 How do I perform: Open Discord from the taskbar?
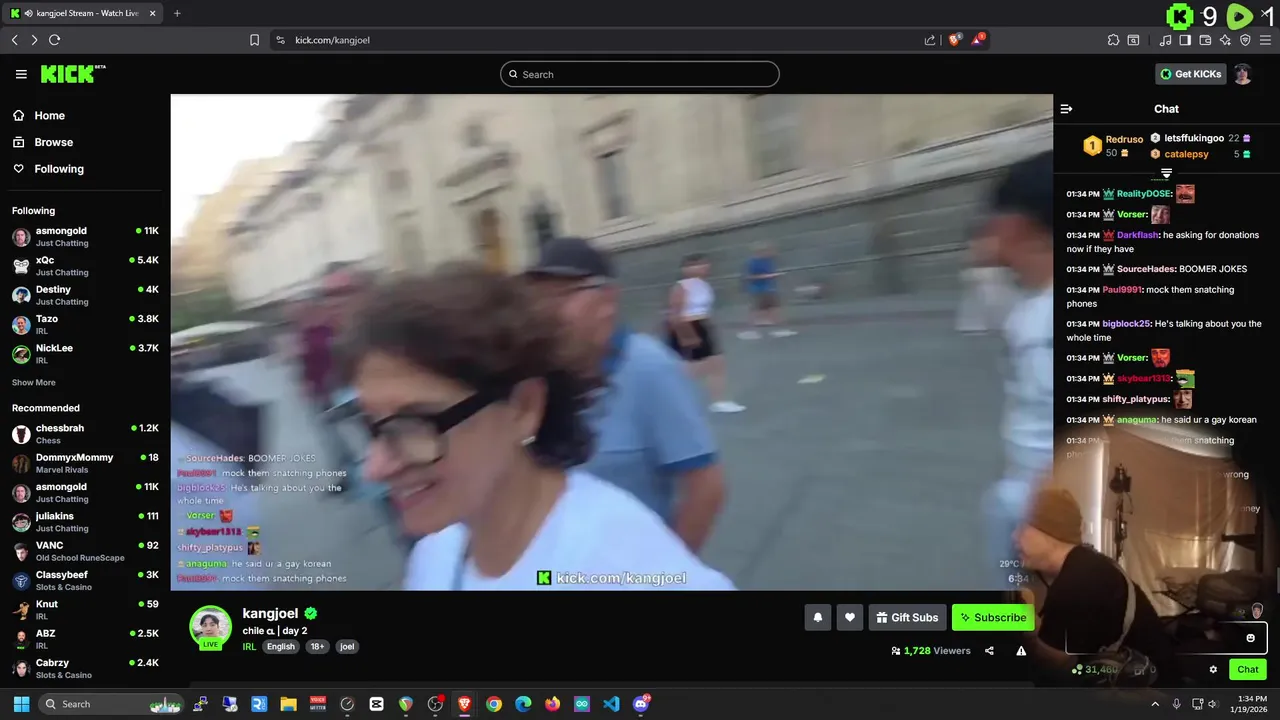pos(641,704)
